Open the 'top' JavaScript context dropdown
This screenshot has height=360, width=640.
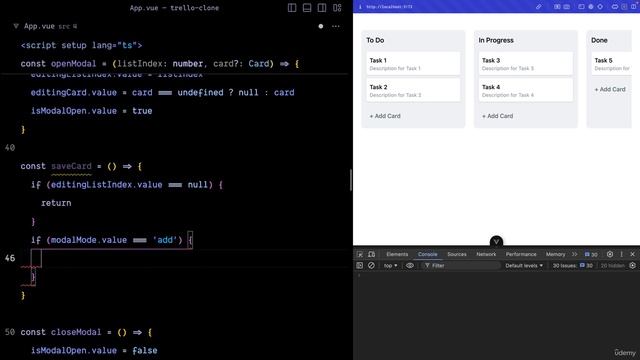click(390, 265)
